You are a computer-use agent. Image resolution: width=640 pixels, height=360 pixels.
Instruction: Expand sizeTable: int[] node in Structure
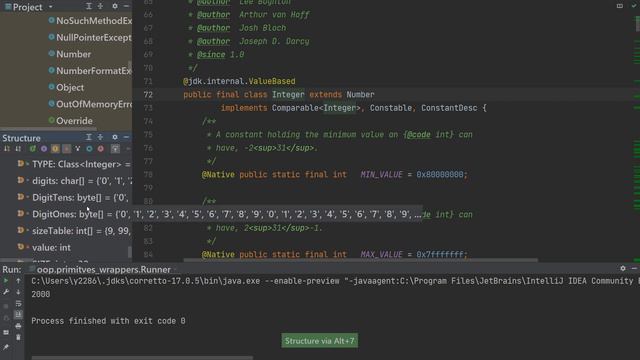(27, 231)
